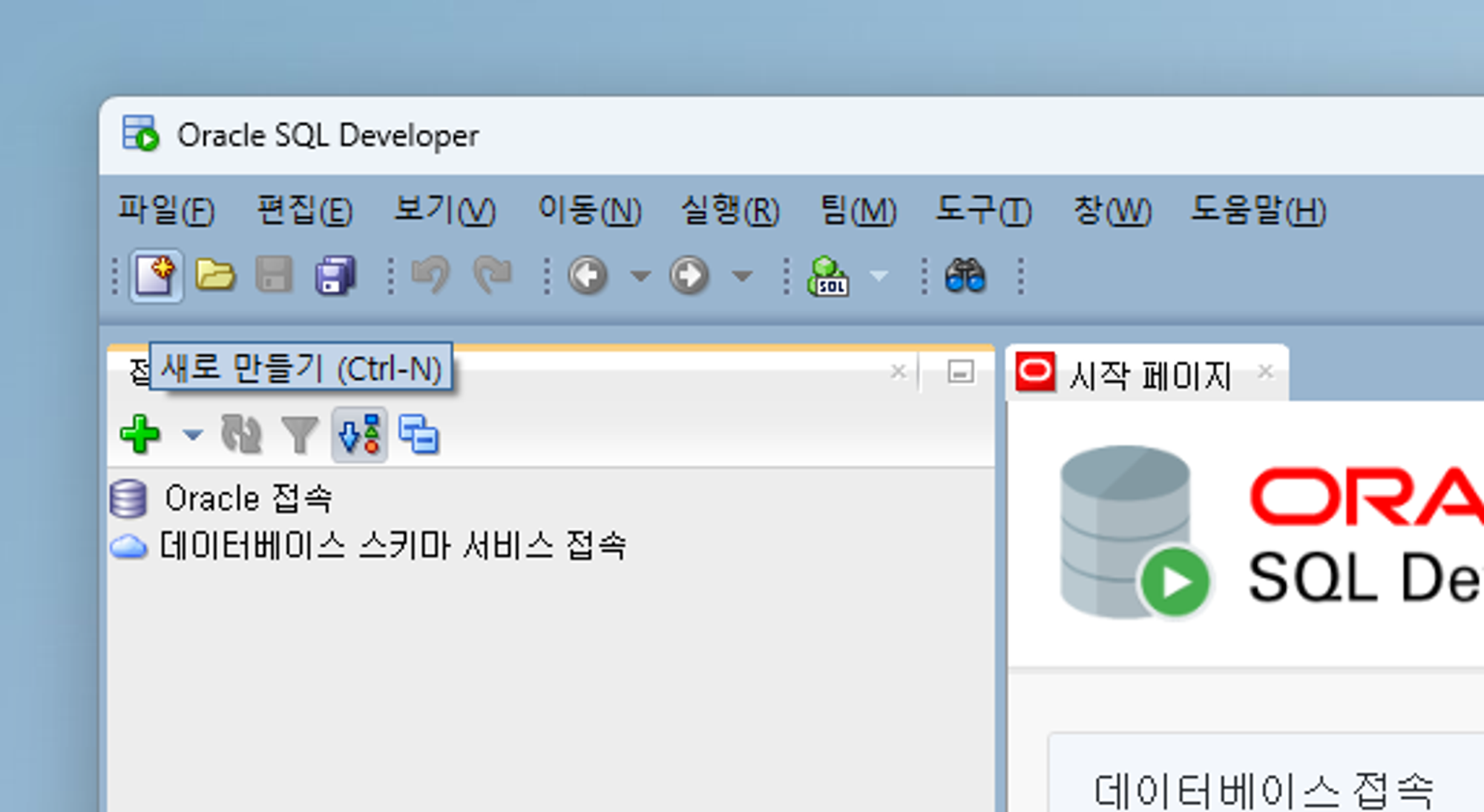Click the Save All icon
Image resolution: width=1484 pixels, height=812 pixels.
click(x=335, y=276)
